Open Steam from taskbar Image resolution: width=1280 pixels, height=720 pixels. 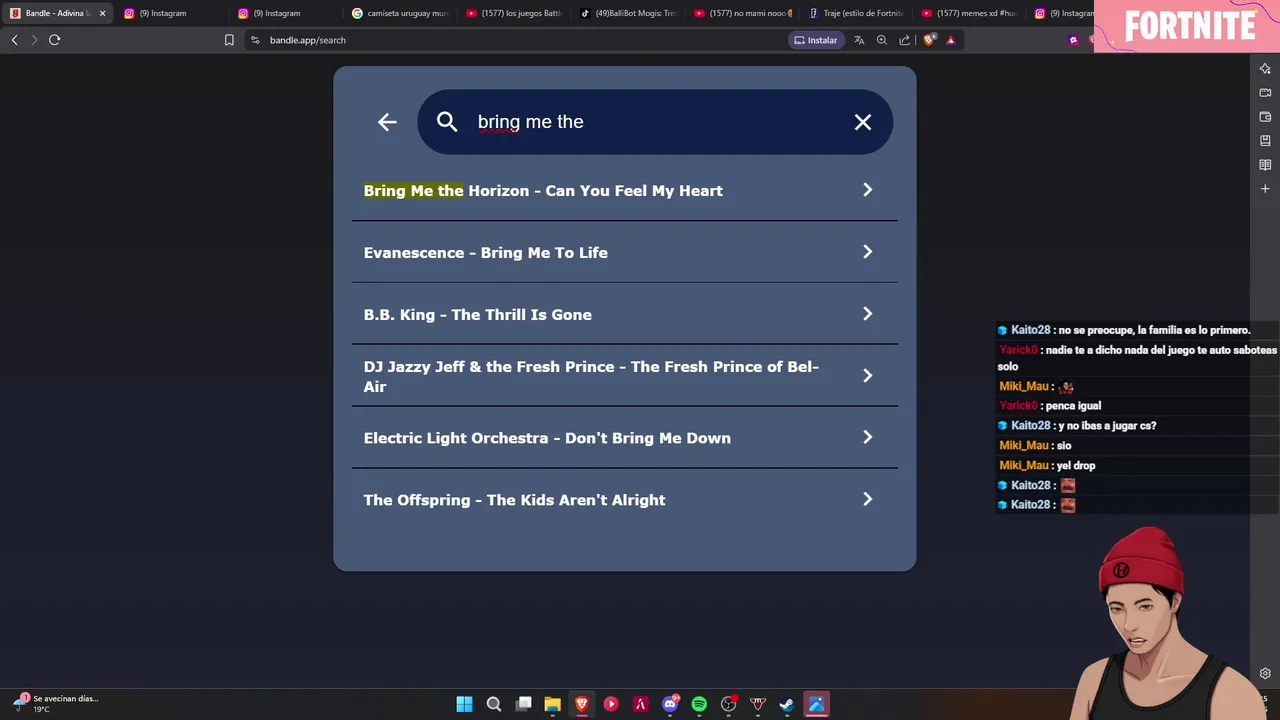pyautogui.click(x=787, y=704)
